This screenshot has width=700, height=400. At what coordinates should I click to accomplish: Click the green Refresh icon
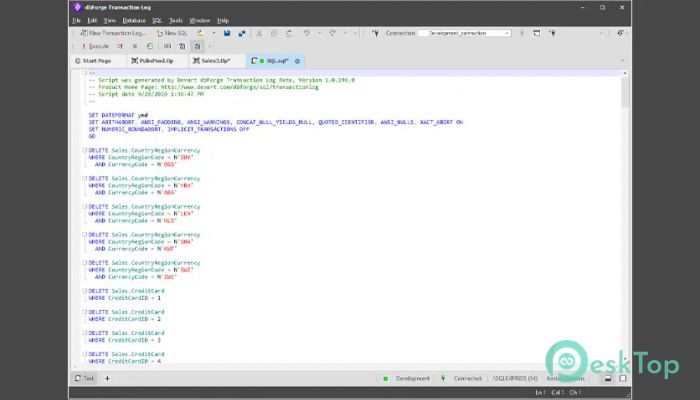point(150,46)
